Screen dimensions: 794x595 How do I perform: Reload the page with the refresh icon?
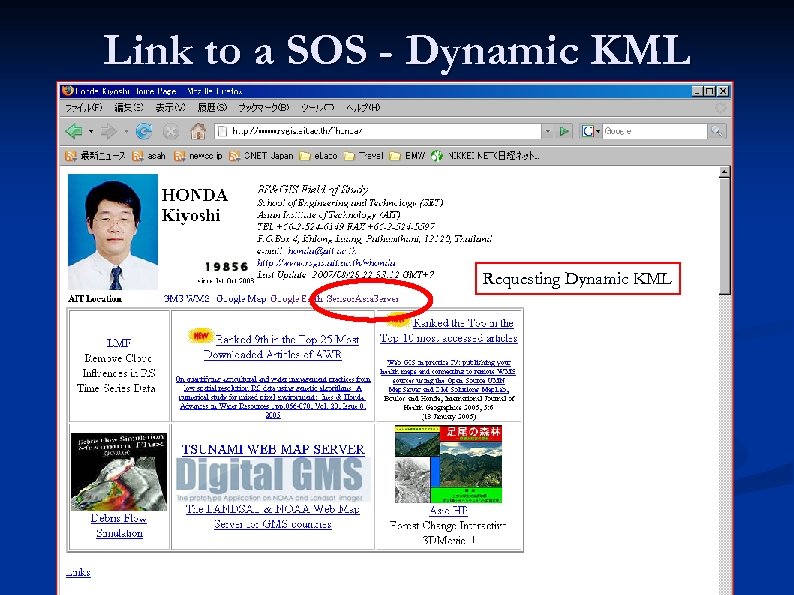[x=144, y=132]
